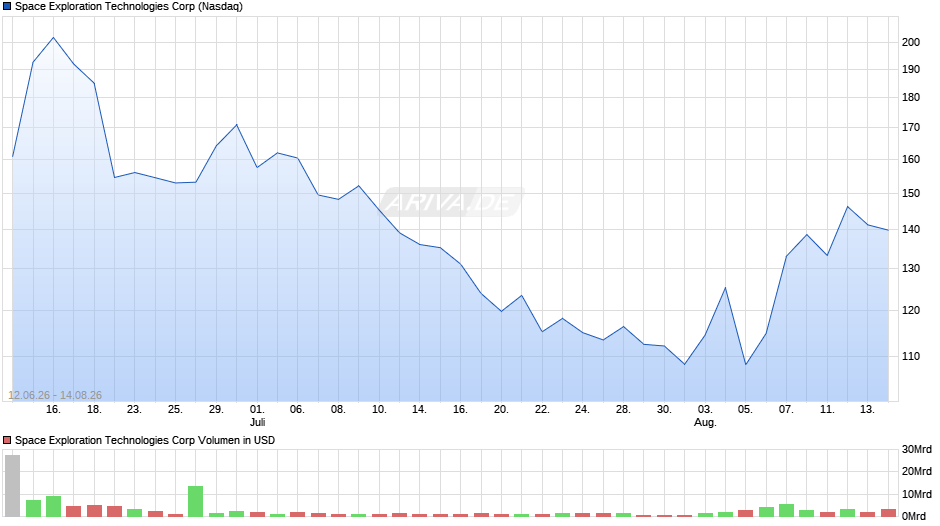The height and width of the screenshot is (526, 940).
Task: Click the x-axis date label '06.'
Action: point(297,409)
